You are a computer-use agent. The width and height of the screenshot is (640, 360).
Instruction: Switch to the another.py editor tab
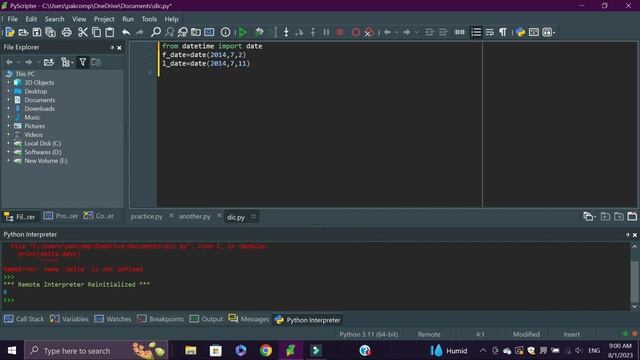(x=195, y=216)
